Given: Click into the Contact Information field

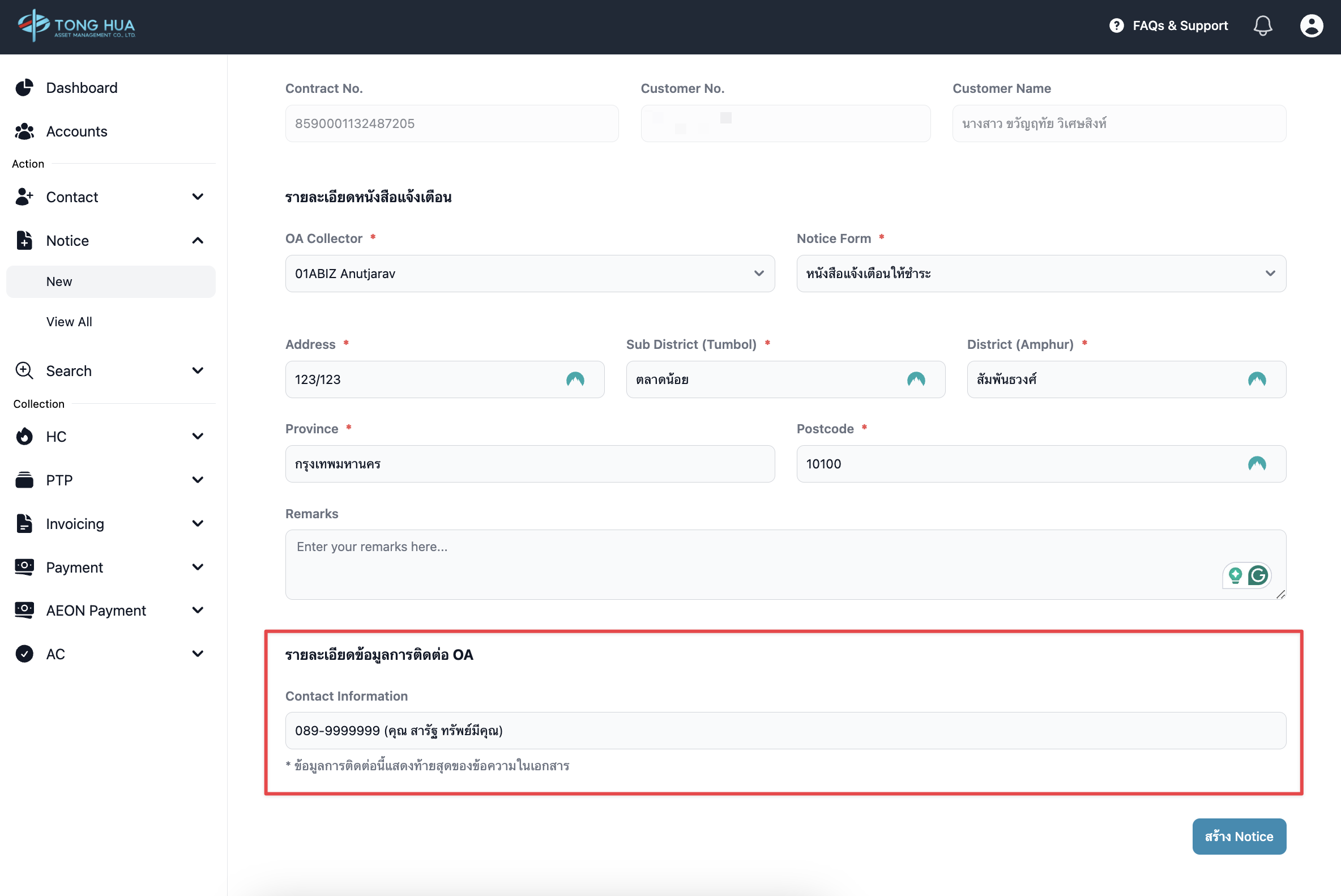Looking at the screenshot, I should click(785, 730).
